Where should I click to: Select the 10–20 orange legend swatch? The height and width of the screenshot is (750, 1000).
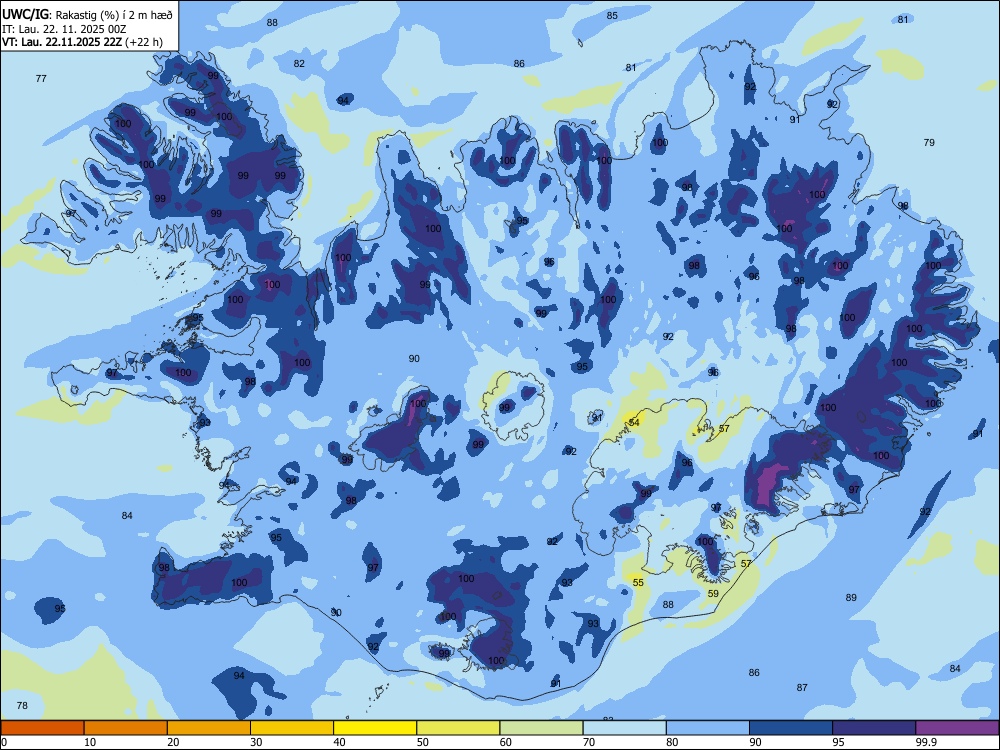tap(126, 728)
